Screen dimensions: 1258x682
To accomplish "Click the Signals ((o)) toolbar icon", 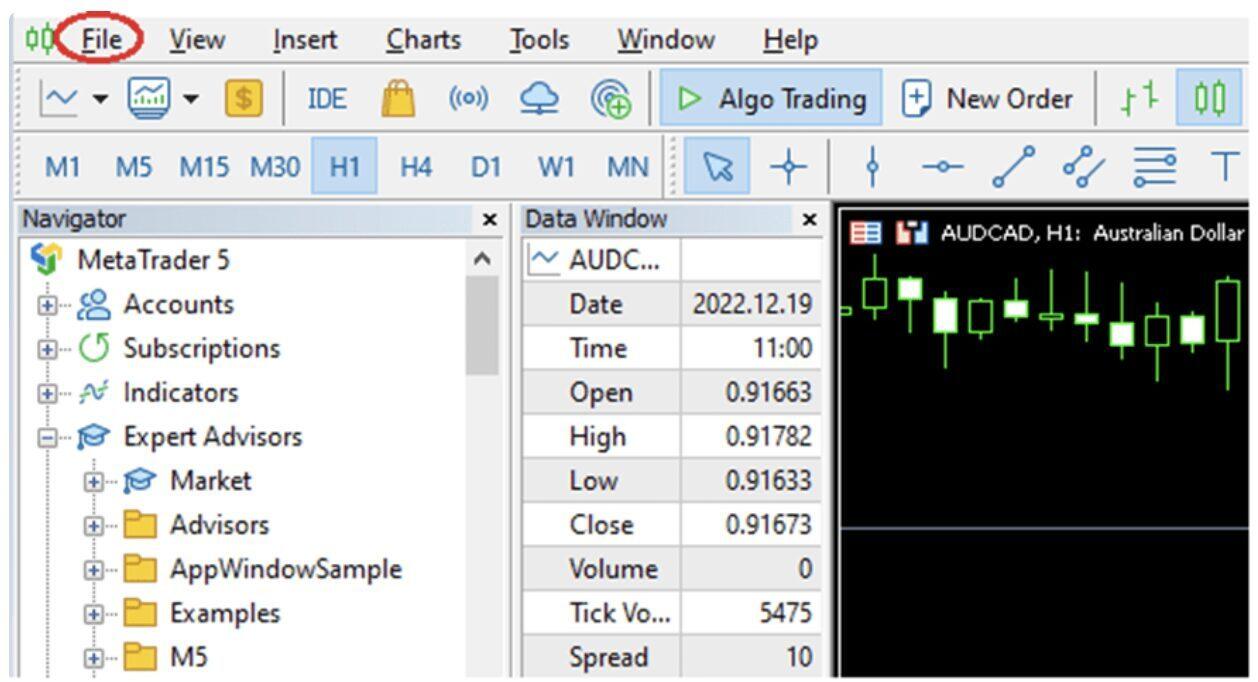I will coord(467,97).
